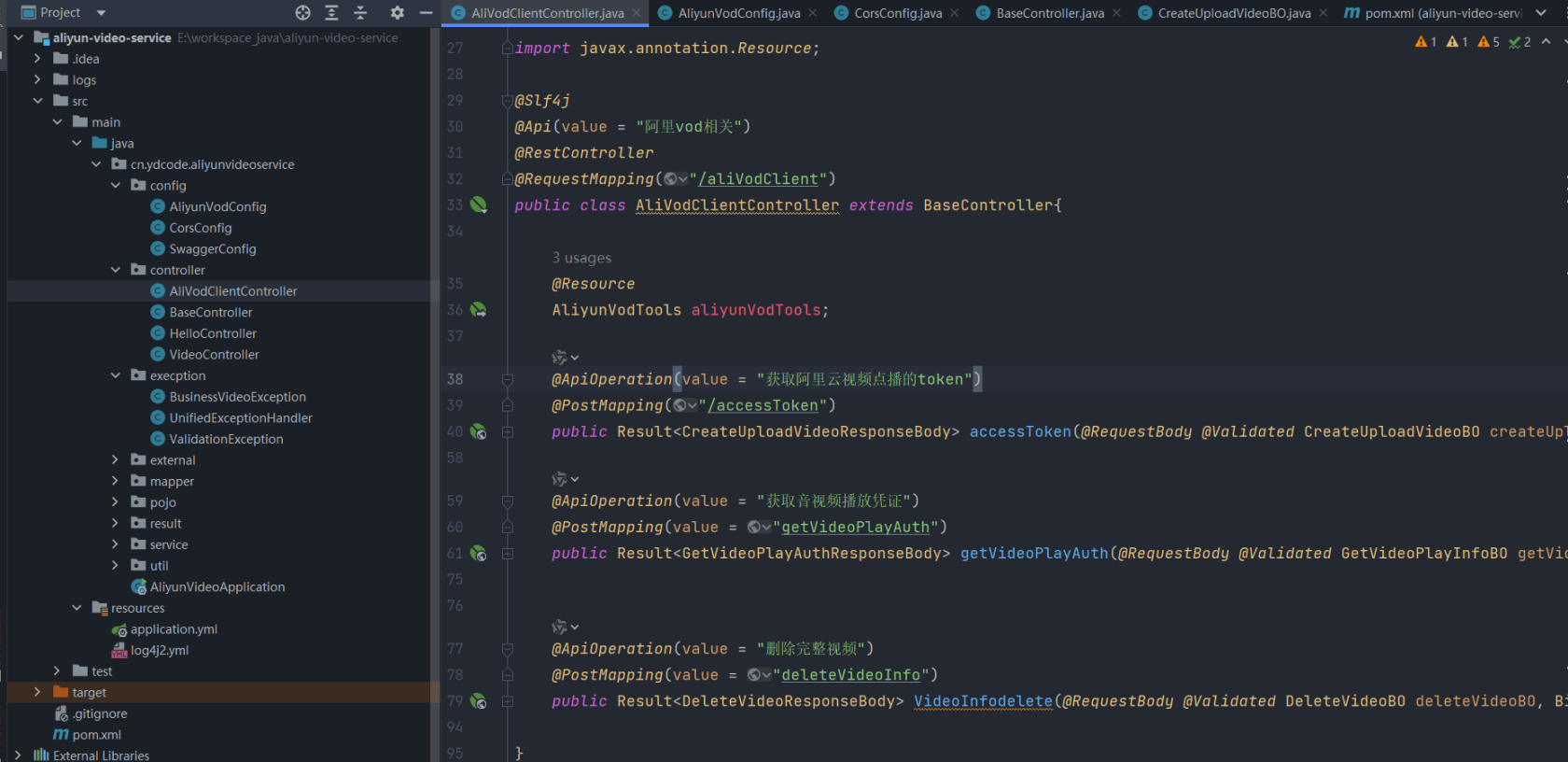Click the Select Opened File locate icon

(x=302, y=13)
